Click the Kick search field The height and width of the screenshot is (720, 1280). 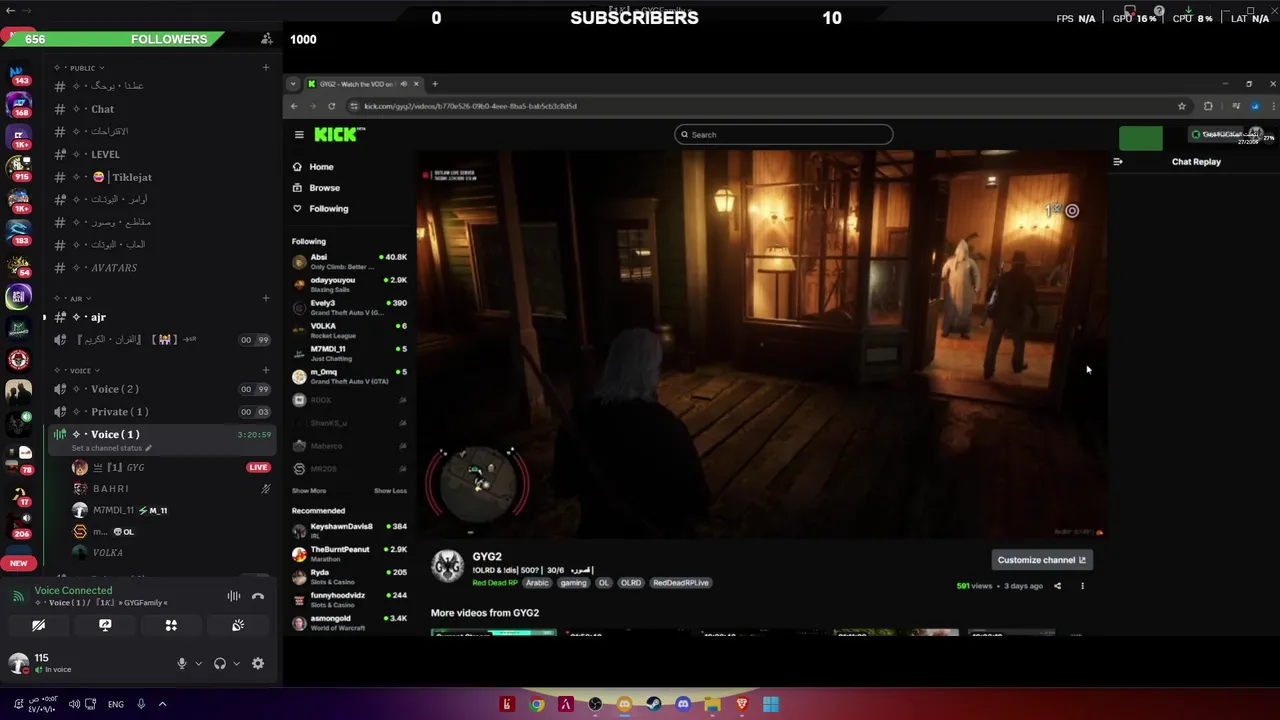tap(783, 134)
